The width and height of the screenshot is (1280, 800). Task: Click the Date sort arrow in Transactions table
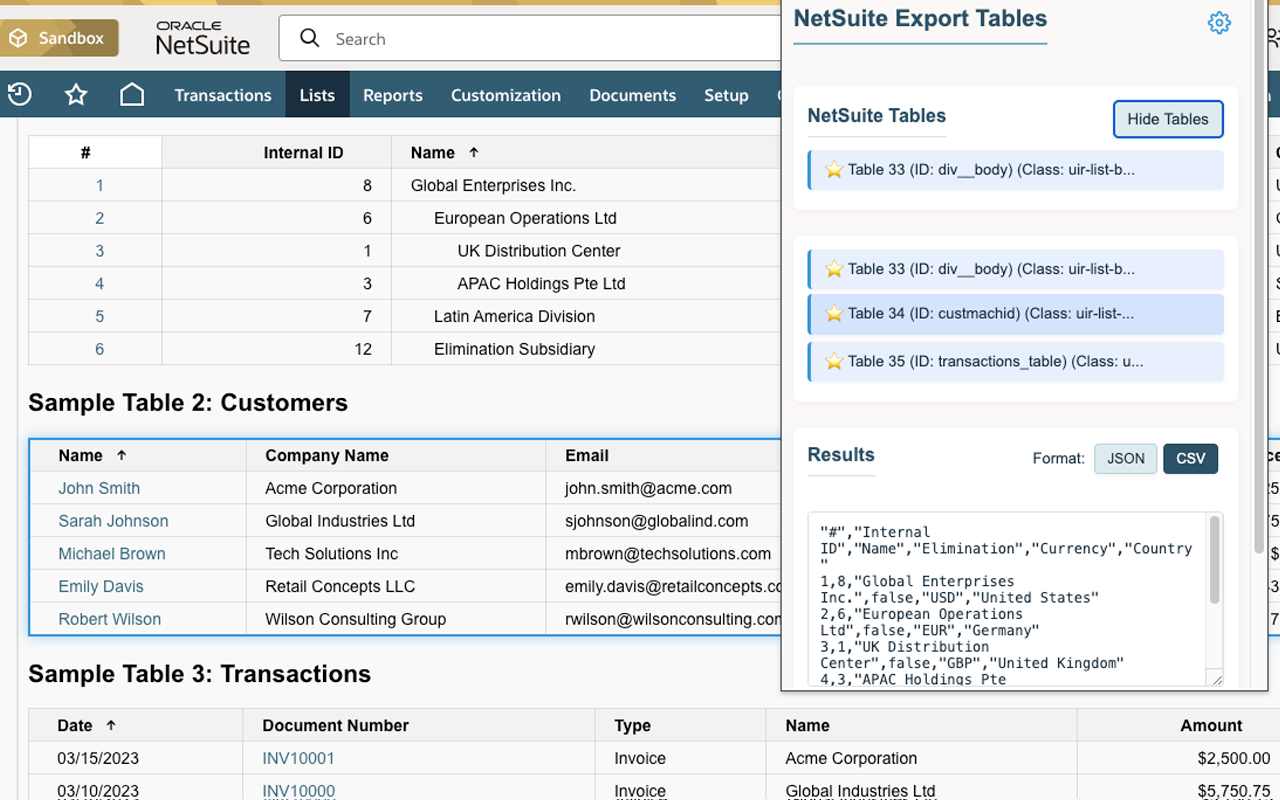pyautogui.click(x=111, y=725)
